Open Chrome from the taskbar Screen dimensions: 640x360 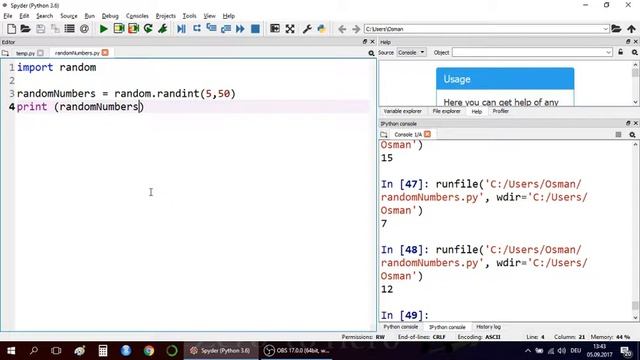pos(149,351)
